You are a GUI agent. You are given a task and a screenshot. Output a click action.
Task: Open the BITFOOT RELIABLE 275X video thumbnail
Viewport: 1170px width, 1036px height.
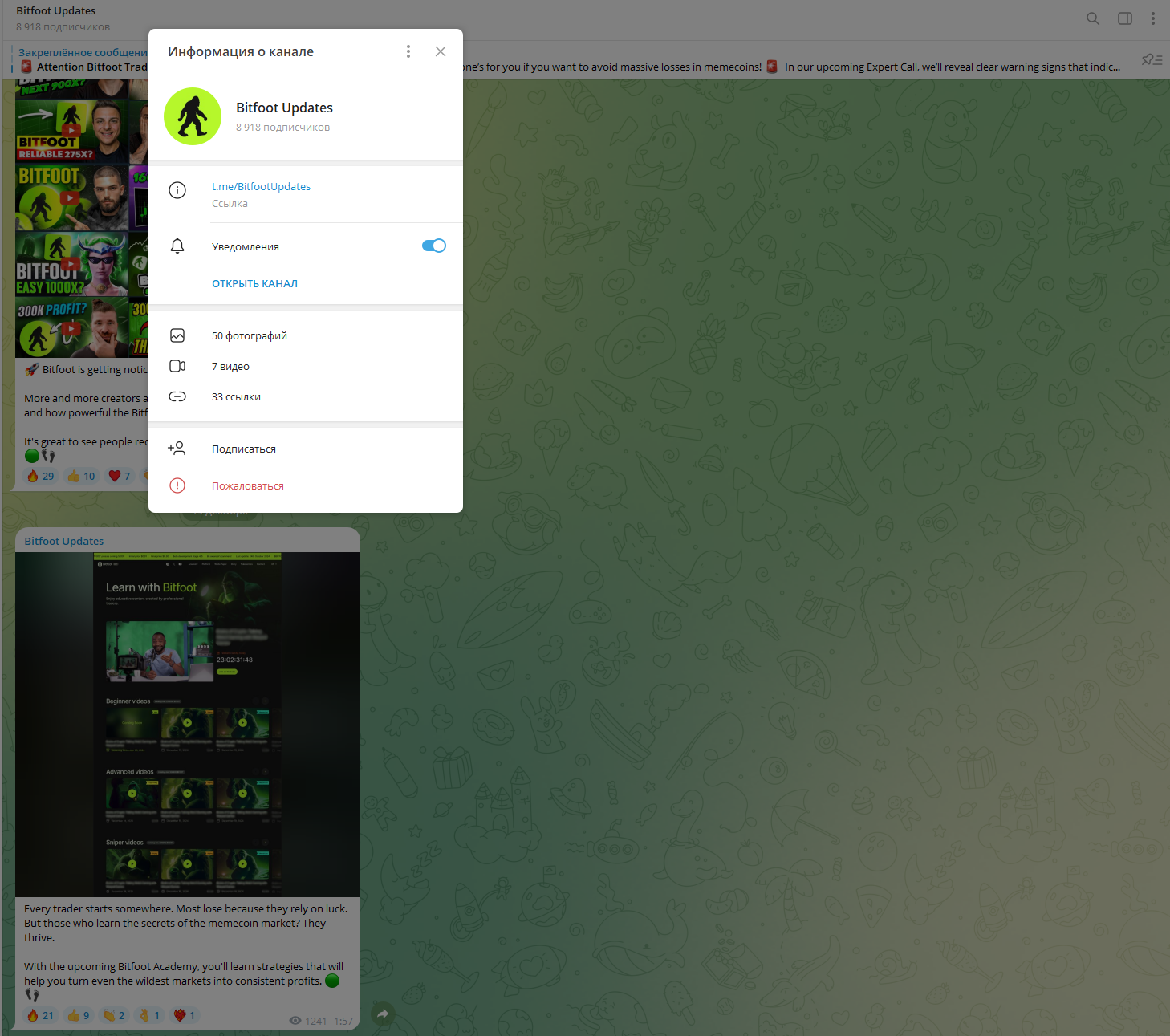tap(71, 130)
